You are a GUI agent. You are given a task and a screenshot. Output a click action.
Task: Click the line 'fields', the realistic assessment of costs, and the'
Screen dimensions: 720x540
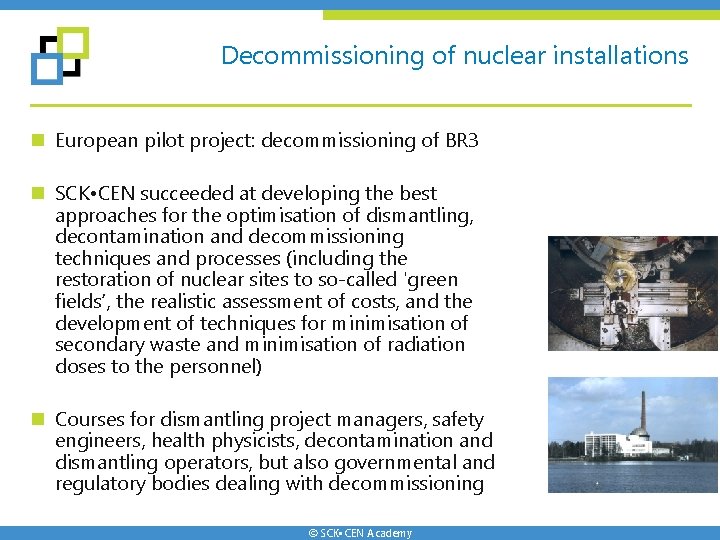click(x=264, y=302)
